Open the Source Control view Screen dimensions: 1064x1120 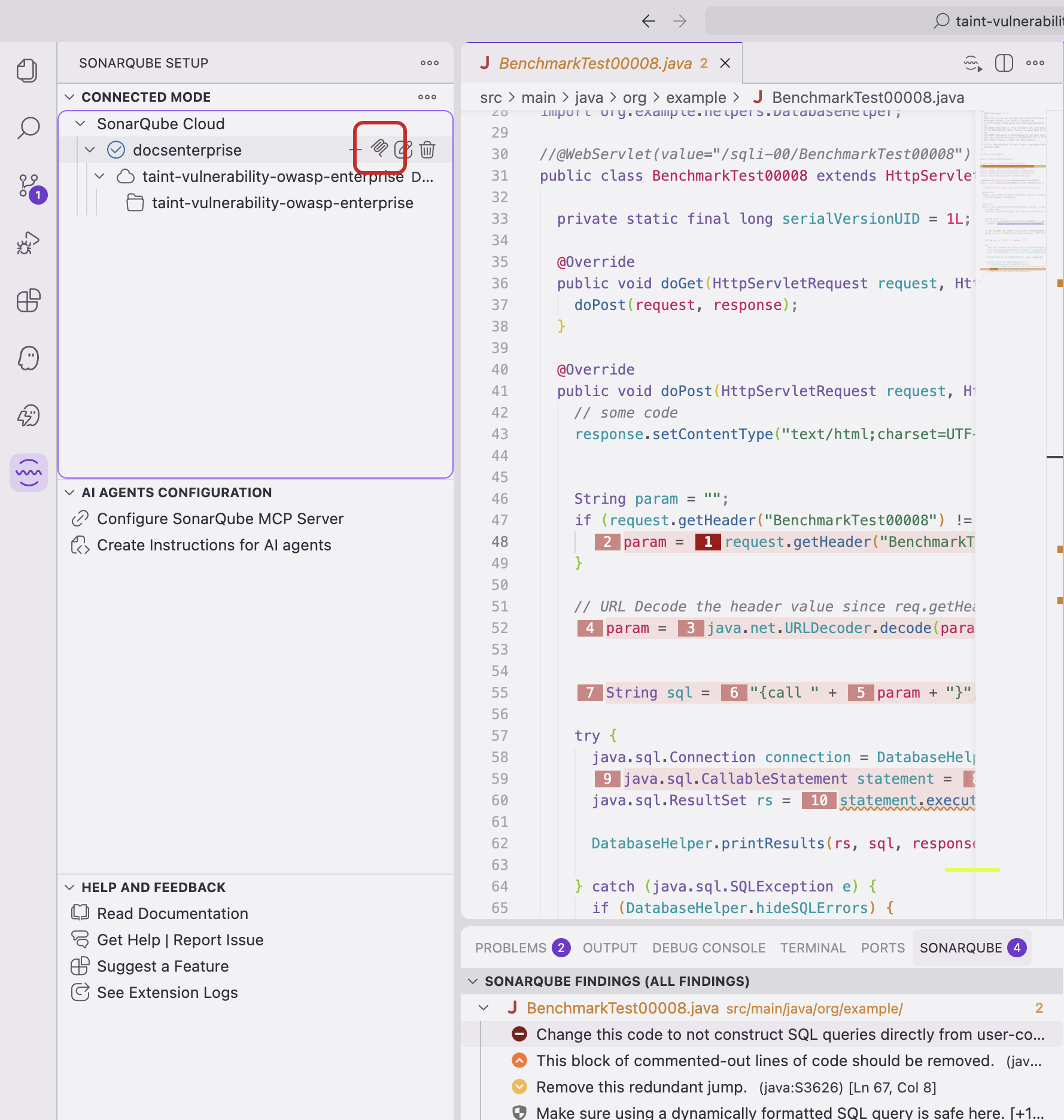(28, 185)
